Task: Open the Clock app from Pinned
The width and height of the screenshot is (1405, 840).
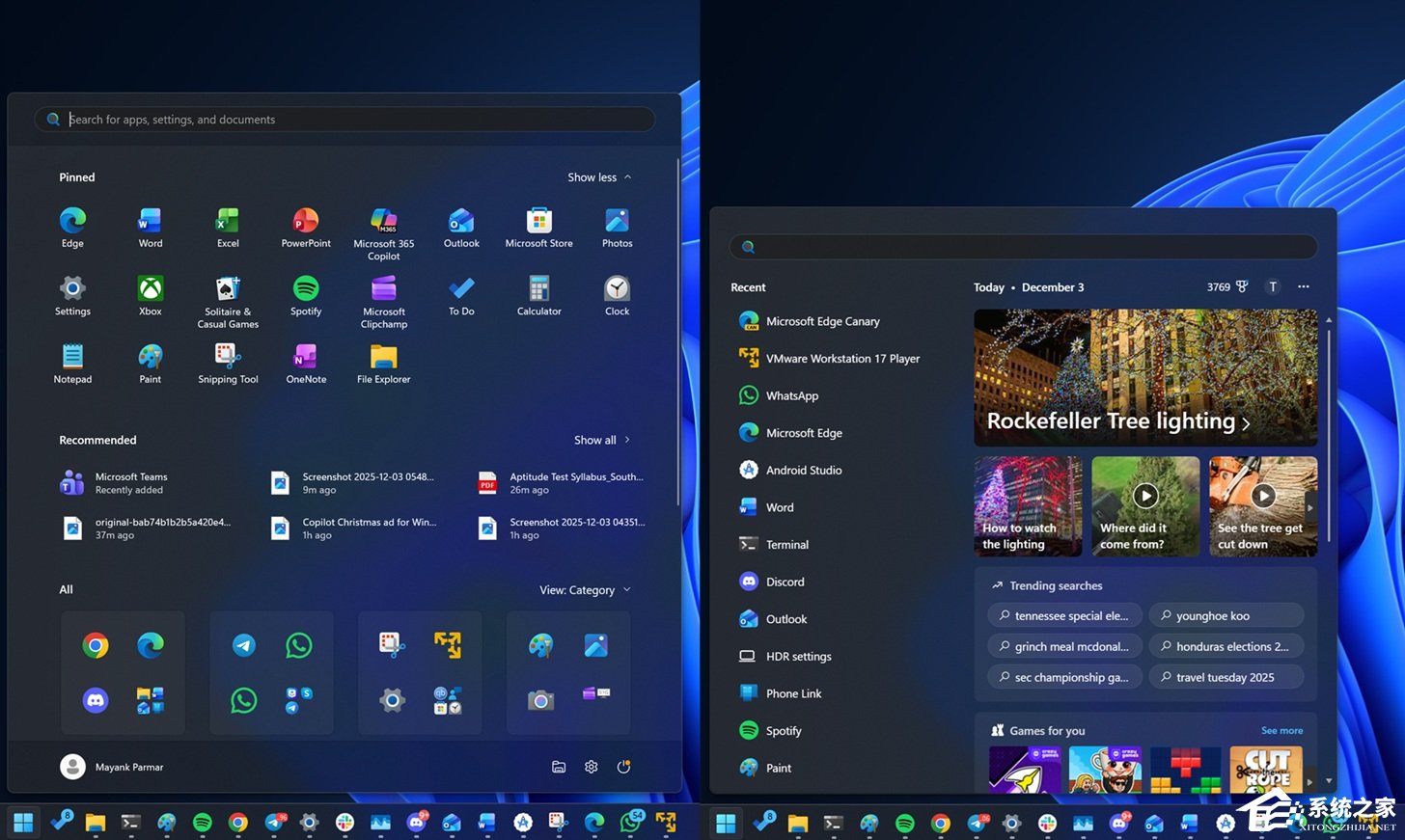Action: [x=617, y=289]
